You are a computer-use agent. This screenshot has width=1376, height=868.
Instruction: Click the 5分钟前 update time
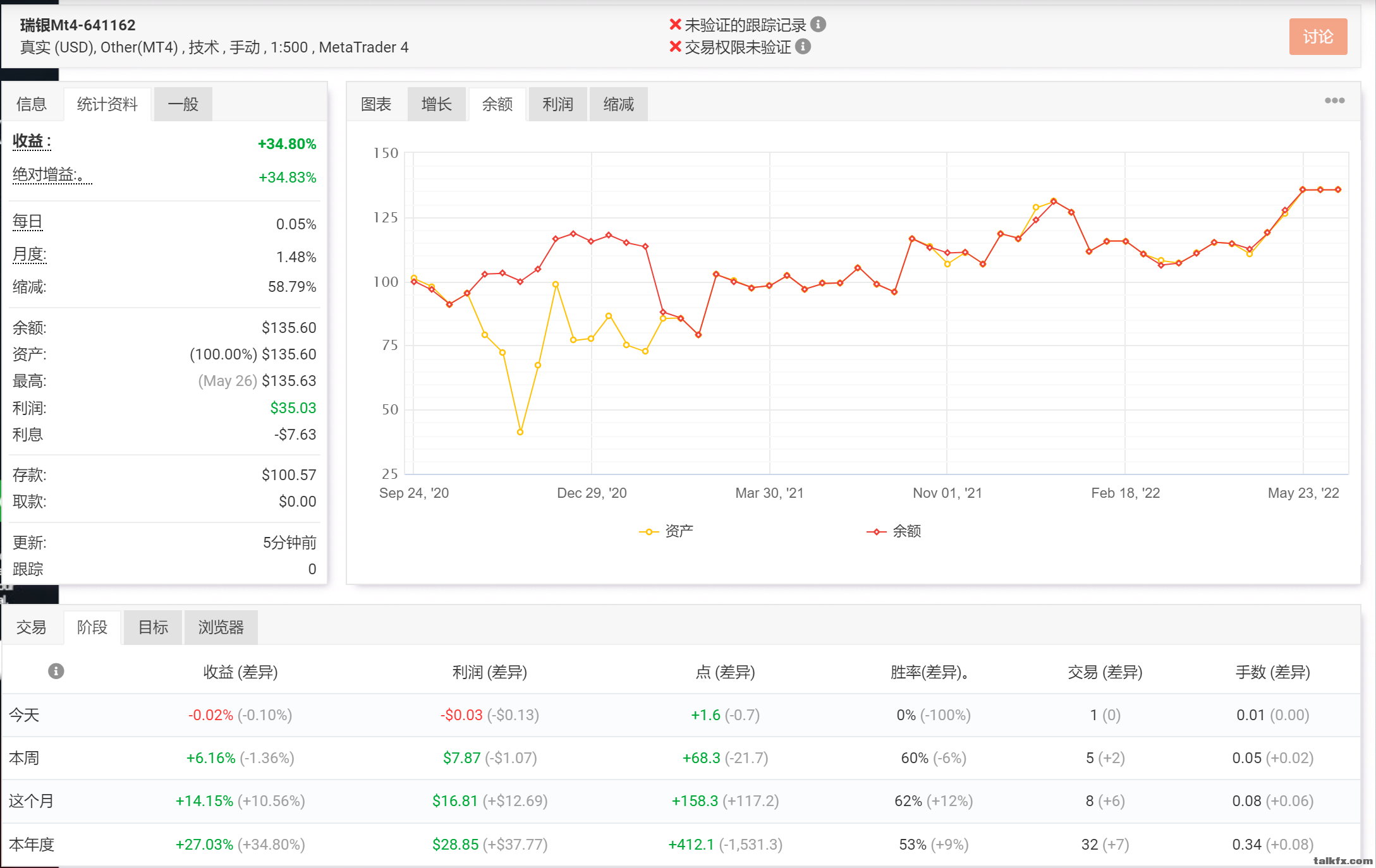coord(289,543)
